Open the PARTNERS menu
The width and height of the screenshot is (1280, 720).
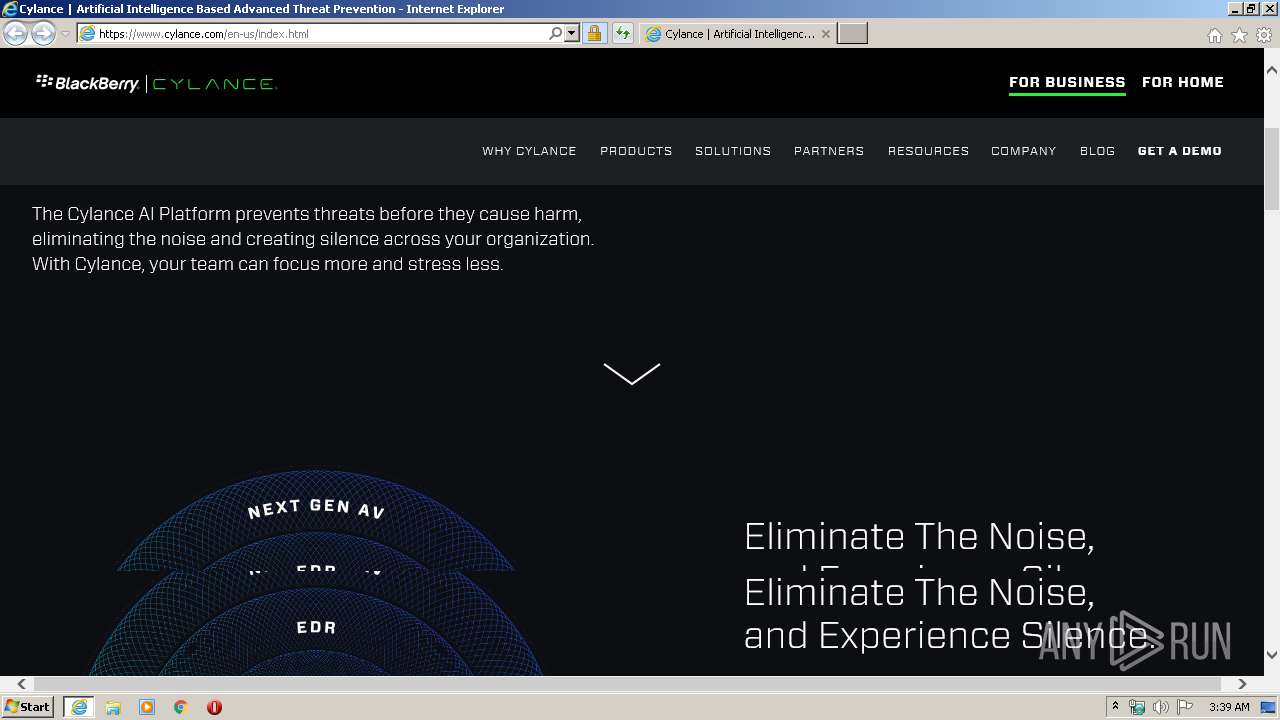pos(829,151)
